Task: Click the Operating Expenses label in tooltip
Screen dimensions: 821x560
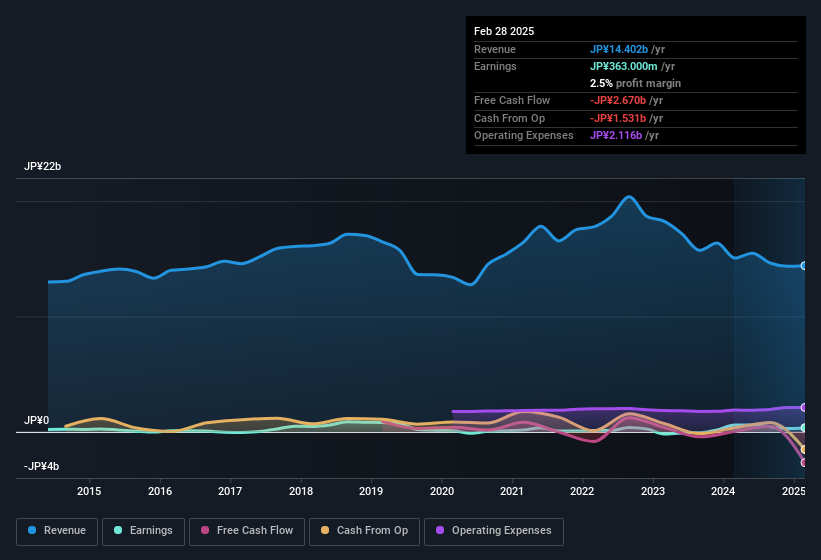Action: [524, 136]
